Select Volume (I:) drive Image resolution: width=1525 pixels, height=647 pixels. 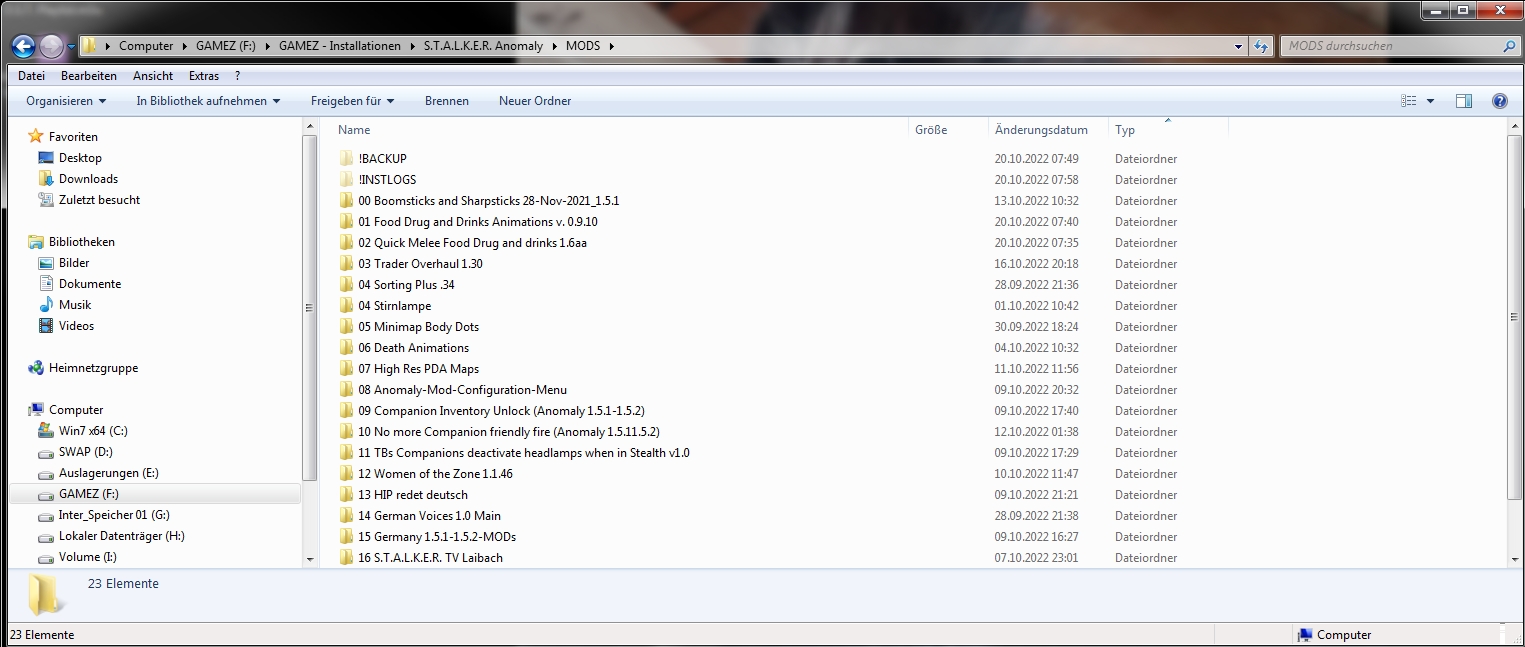pos(87,556)
